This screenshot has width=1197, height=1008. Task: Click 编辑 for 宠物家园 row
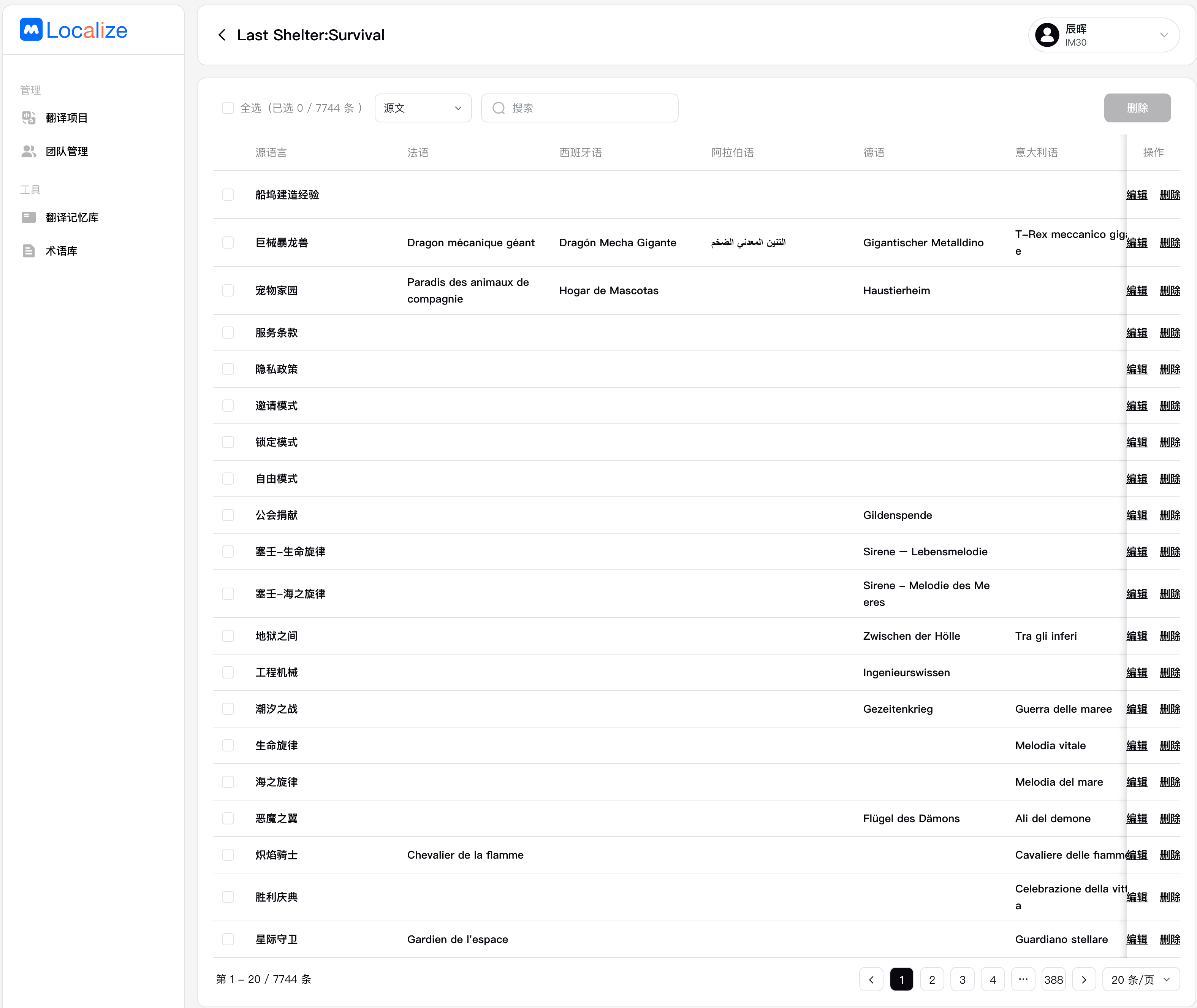point(1137,291)
